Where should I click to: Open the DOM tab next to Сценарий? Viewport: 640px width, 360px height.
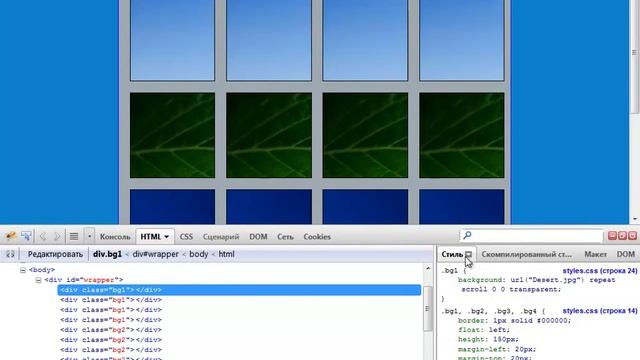pyautogui.click(x=258, y=237)
